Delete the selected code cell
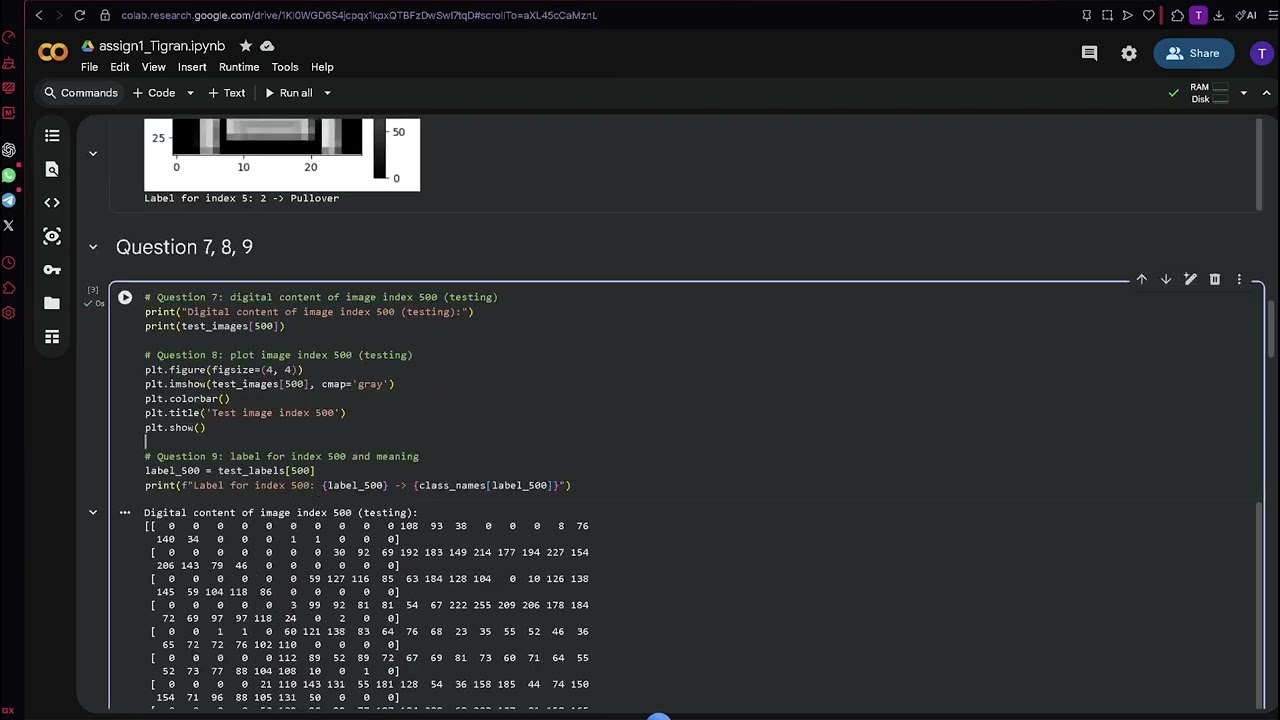1280x720 pixels. 1215,280
